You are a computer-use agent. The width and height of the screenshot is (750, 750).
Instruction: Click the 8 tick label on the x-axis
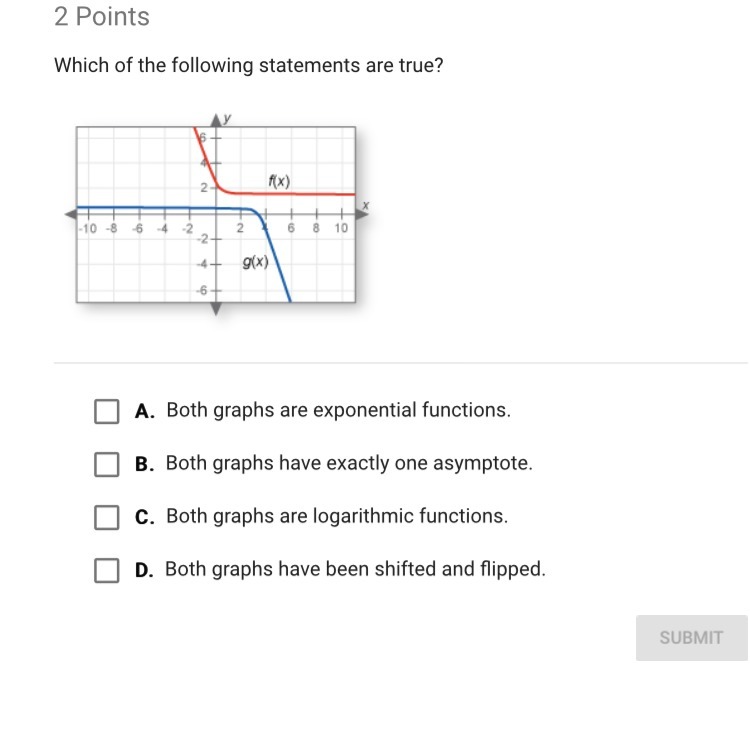click(x=316, y=228)
